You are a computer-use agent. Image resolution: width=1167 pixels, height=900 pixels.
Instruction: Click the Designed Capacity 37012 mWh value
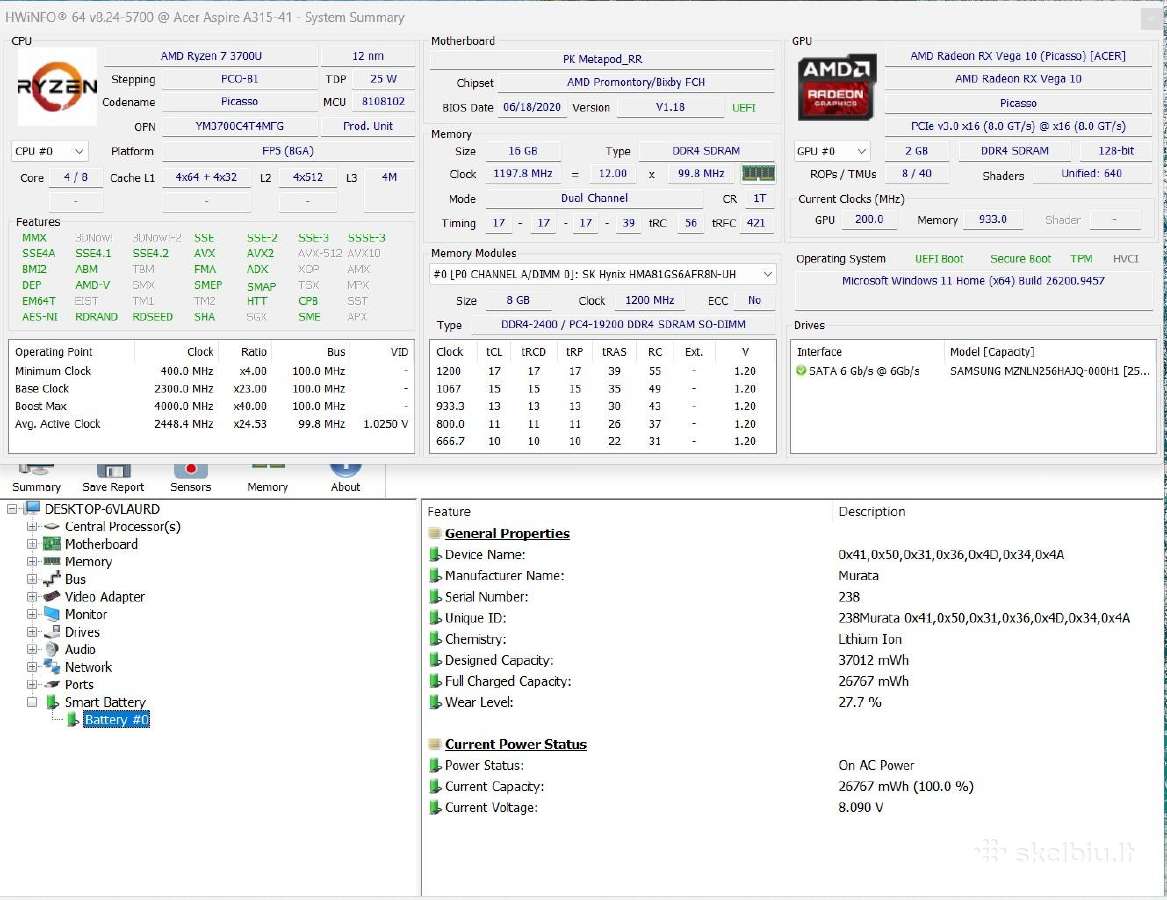[873, 660]
